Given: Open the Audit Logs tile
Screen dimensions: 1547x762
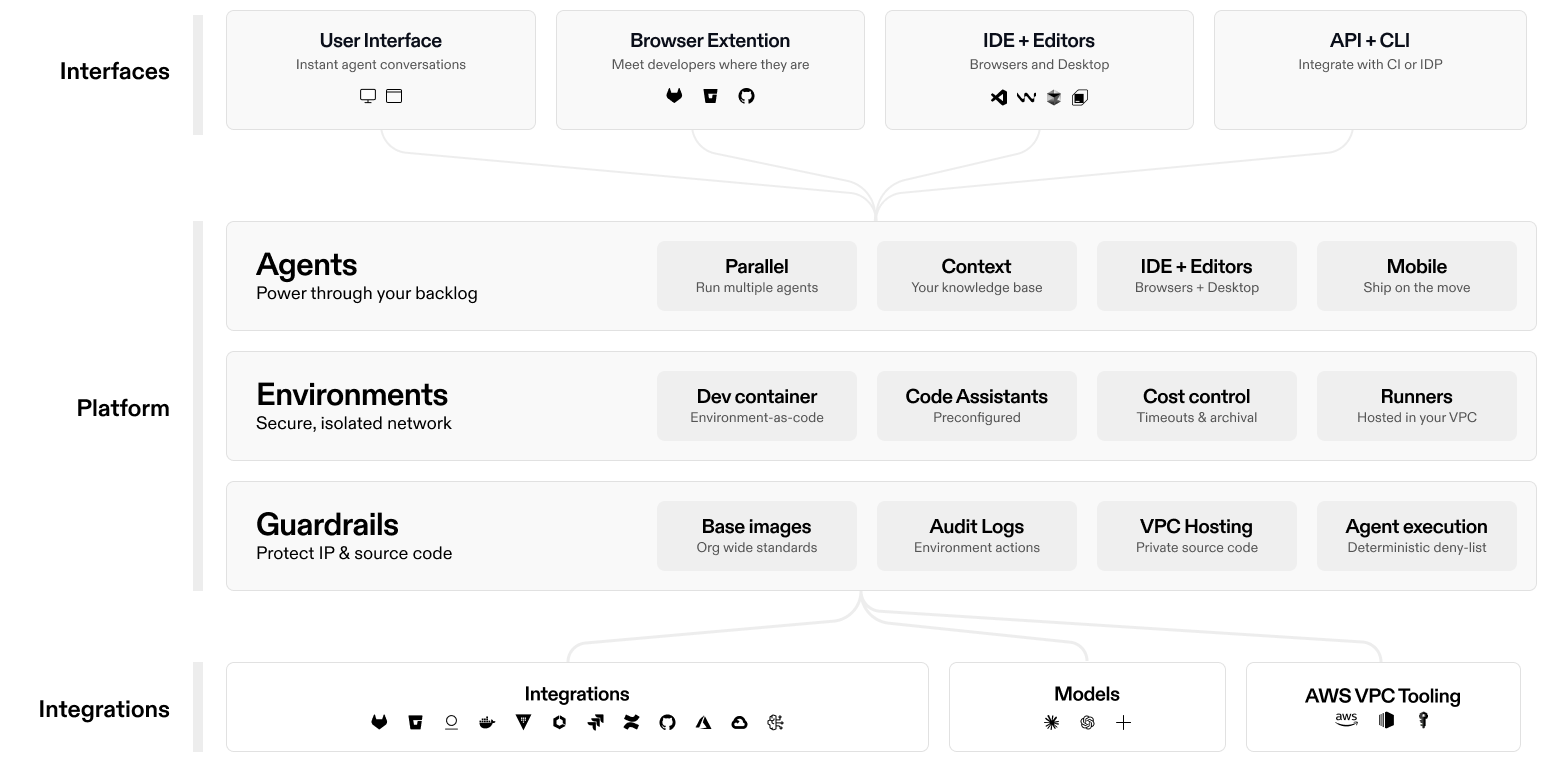Looking at the screenshot, I should [976, 536].
